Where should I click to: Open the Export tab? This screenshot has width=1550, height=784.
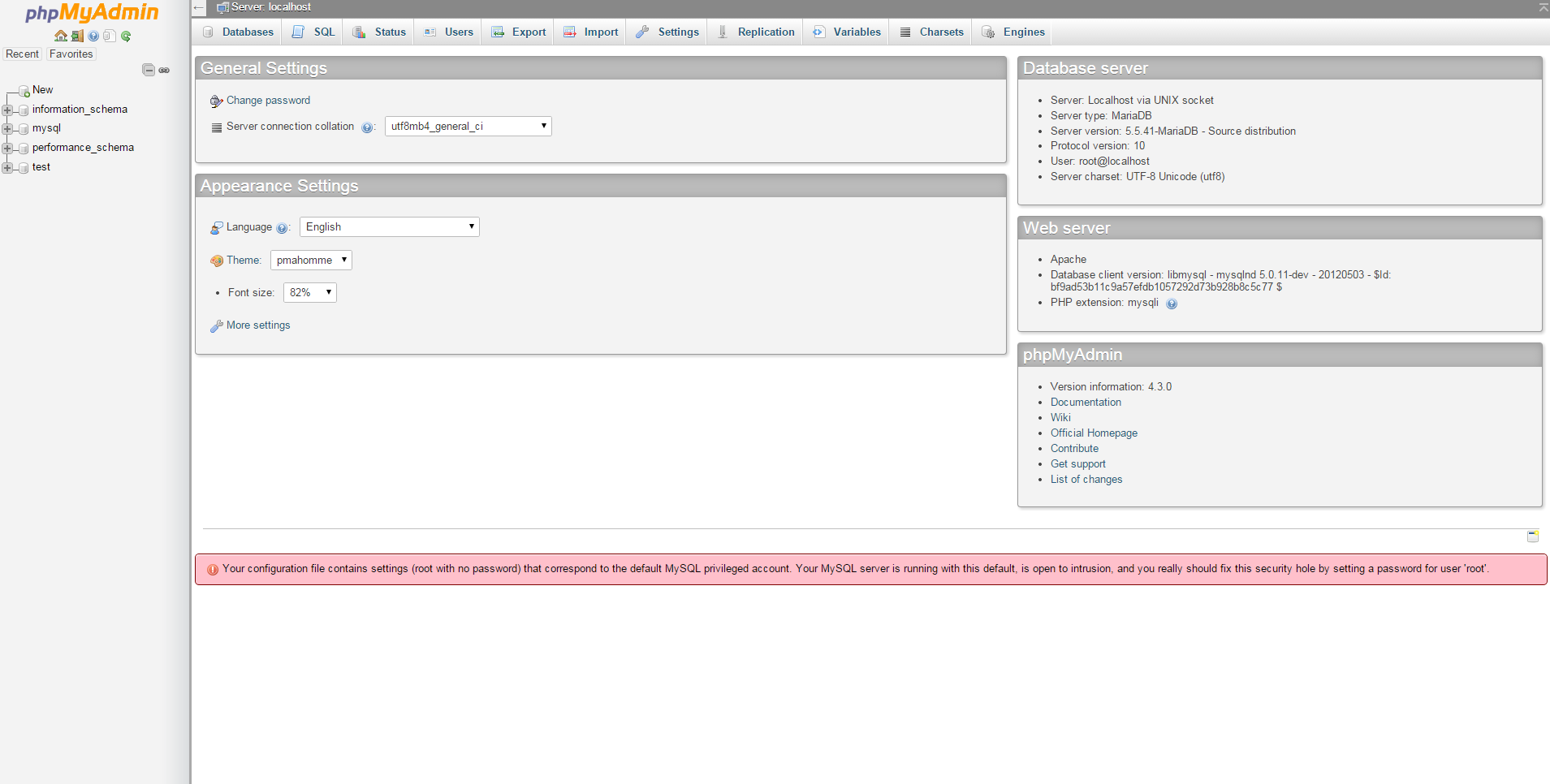pyautogui.click(x=519, y=32)
